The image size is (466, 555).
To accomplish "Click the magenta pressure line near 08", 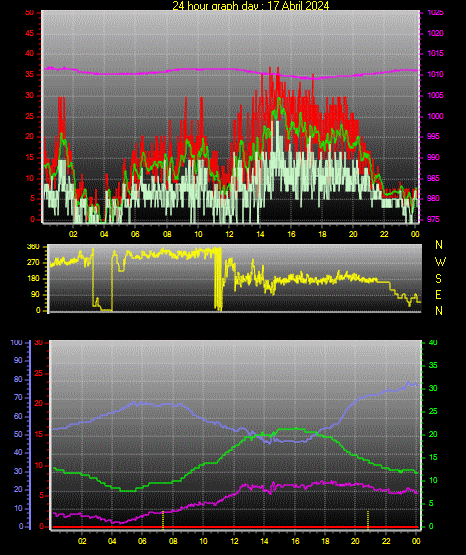I will click(166, 72).
